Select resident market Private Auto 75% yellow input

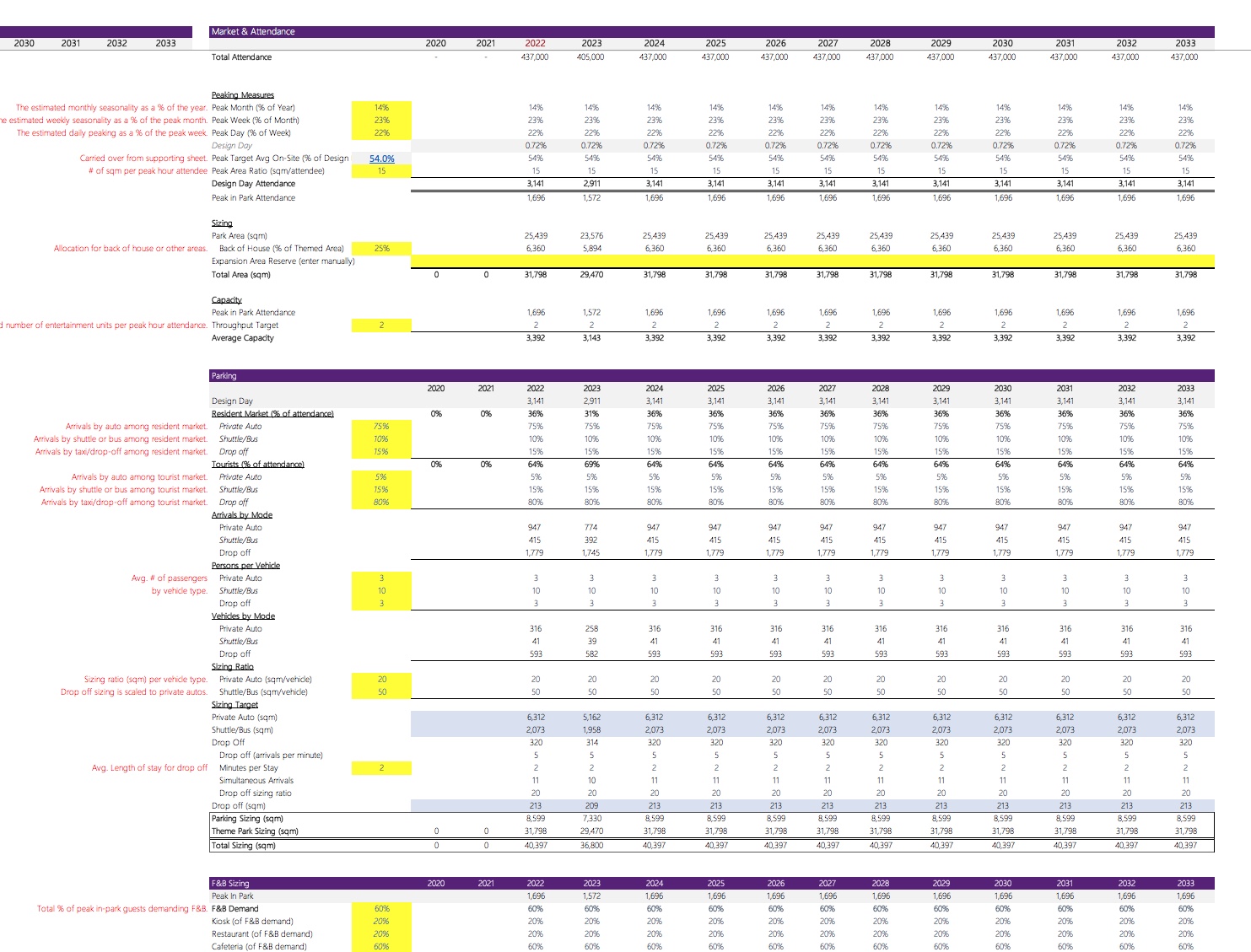click(x=381, y=427)
